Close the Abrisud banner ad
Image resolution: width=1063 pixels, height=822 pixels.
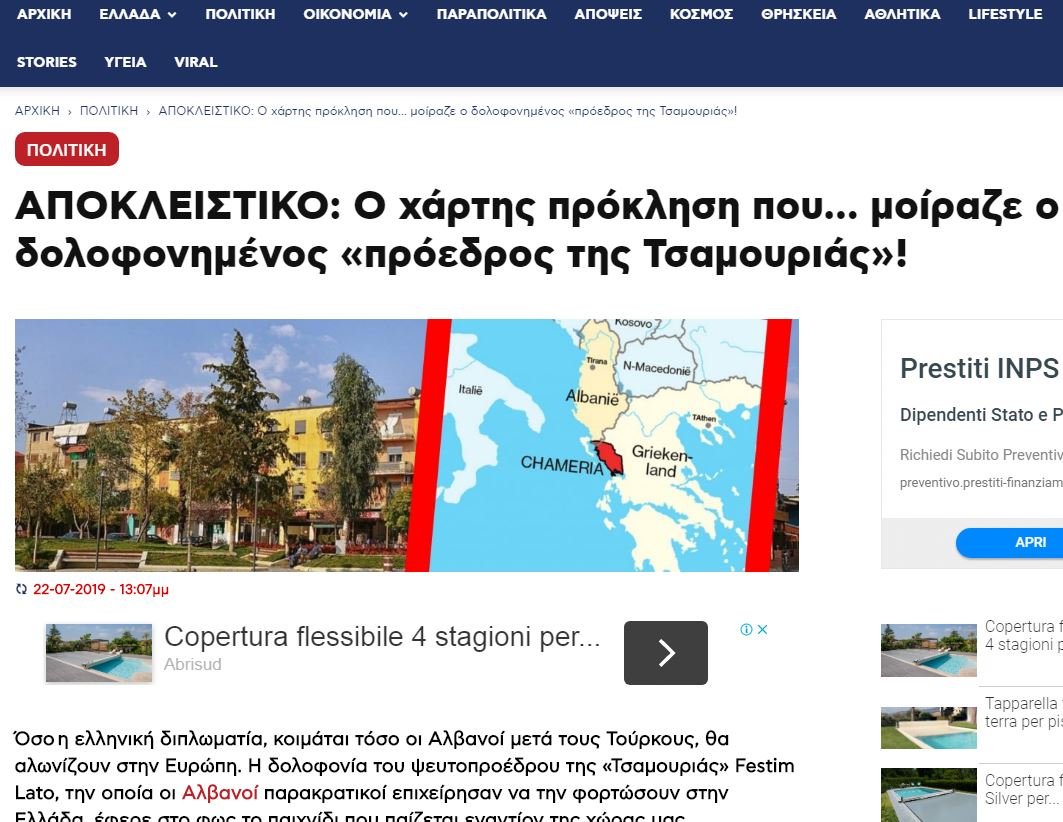[x=762, y=629]
